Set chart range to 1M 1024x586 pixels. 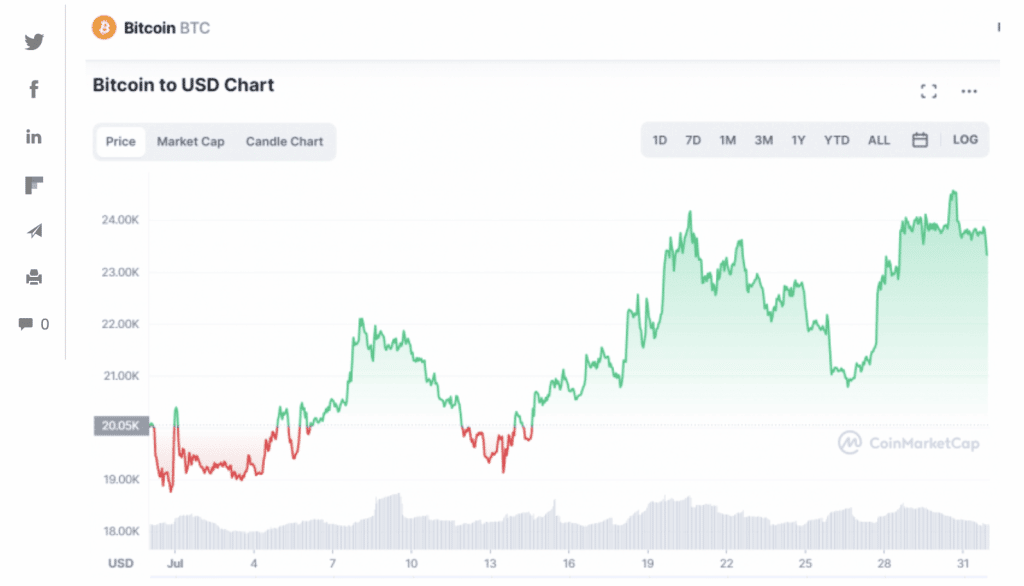click(728, 140)
